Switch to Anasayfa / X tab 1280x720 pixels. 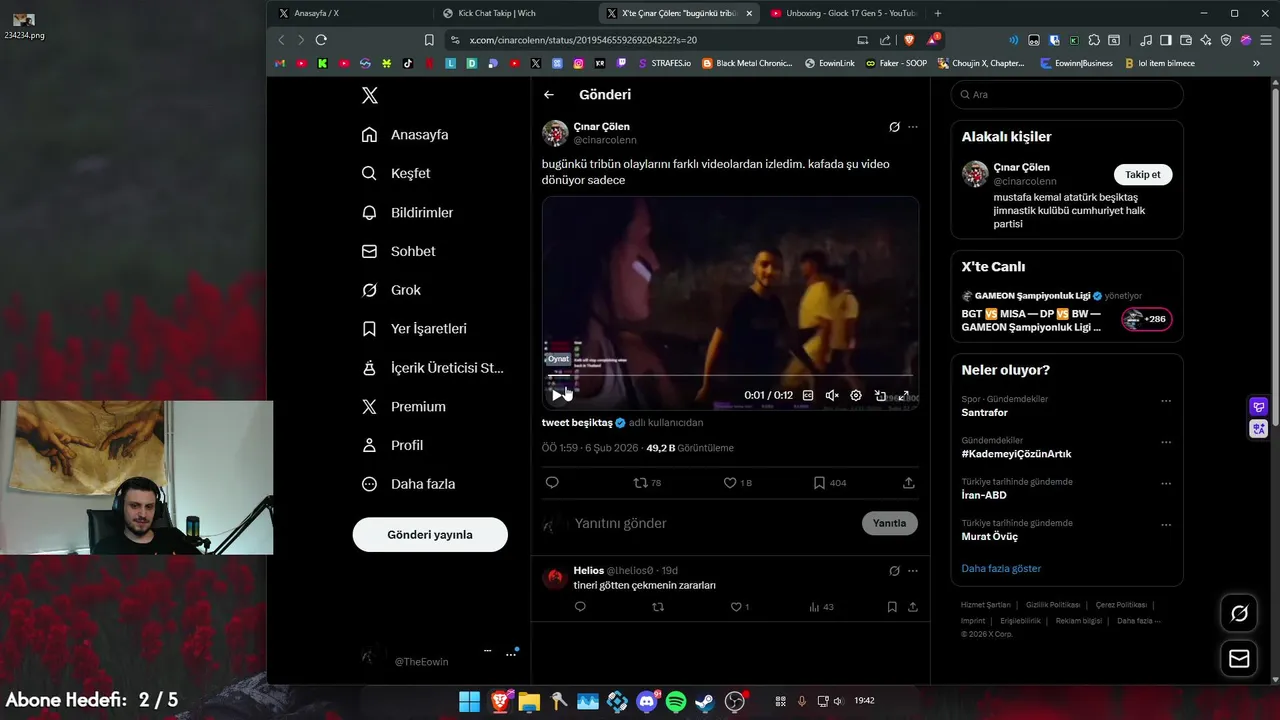coord(352,13)
